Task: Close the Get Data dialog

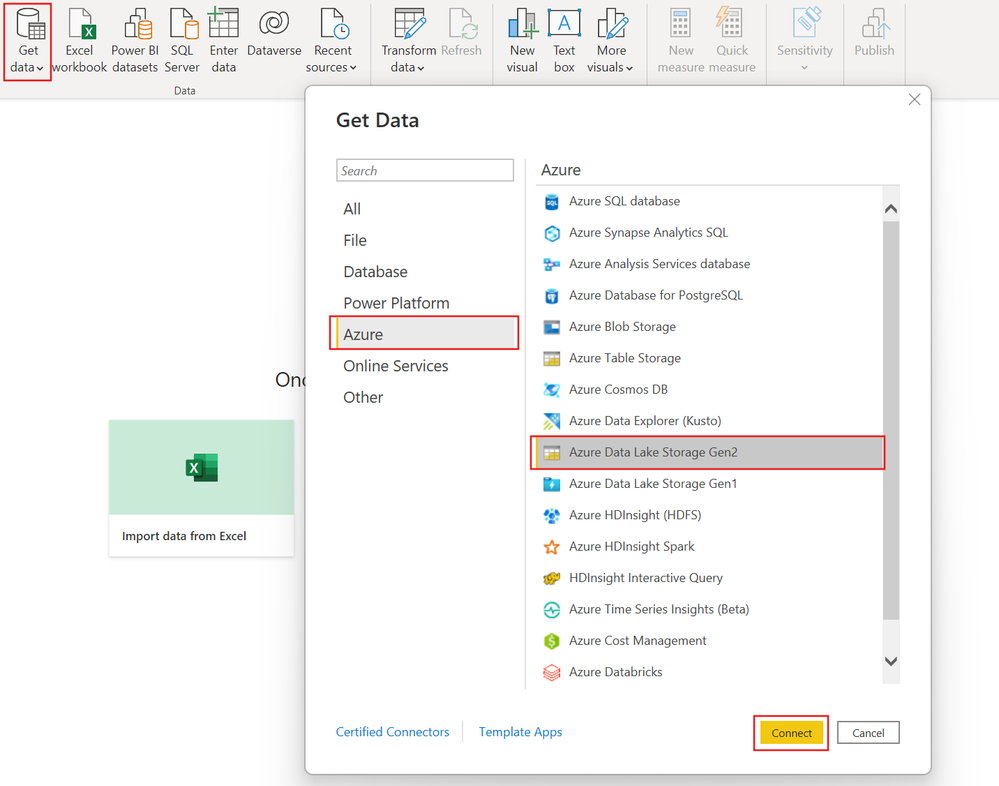Action: coord(914,99)
